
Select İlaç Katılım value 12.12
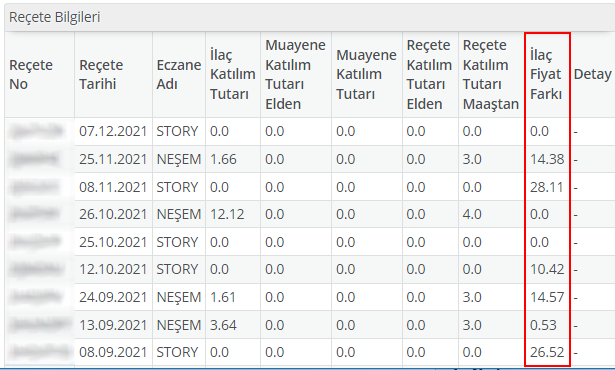(227, 214)
